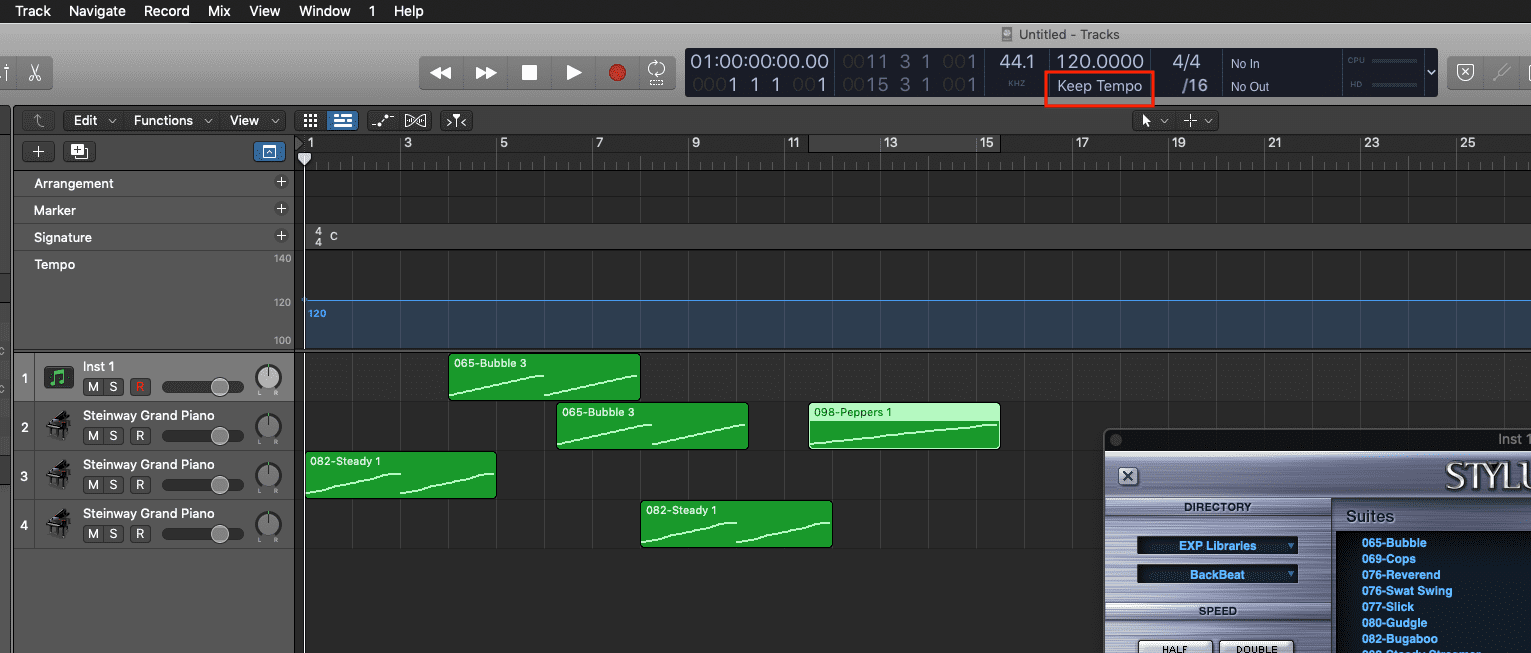Click the leave-folder up arrow icon
The width and height of the screenshot is (1531, 653).
click(38, 120)
